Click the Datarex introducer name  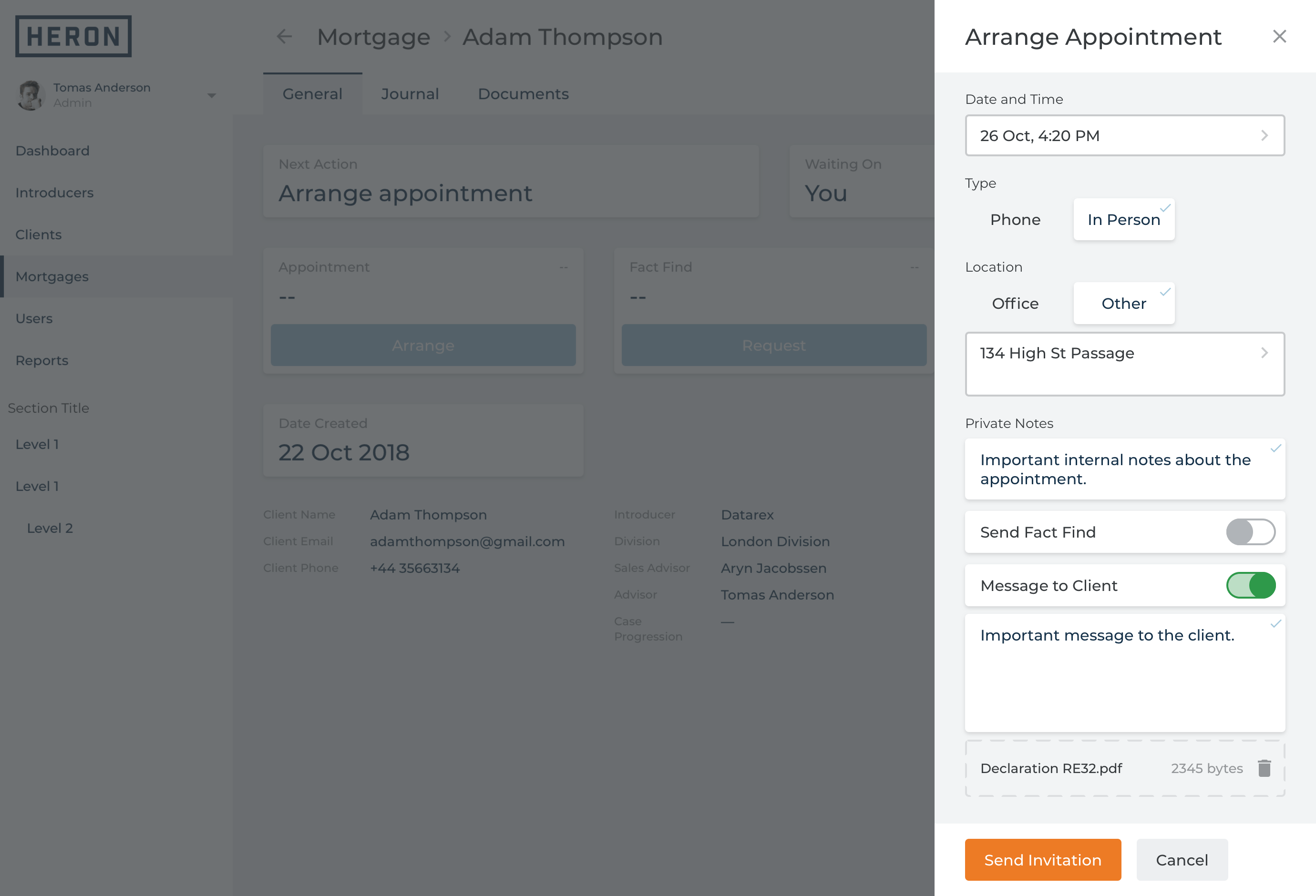click(x=747, y=515)
